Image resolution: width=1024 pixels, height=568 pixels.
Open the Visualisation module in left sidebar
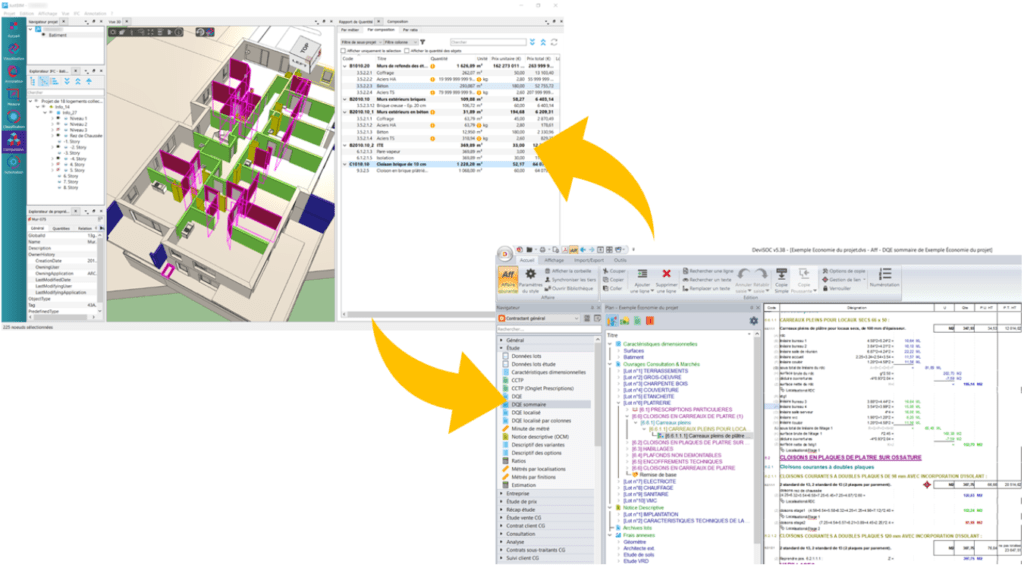pos(14,52)
